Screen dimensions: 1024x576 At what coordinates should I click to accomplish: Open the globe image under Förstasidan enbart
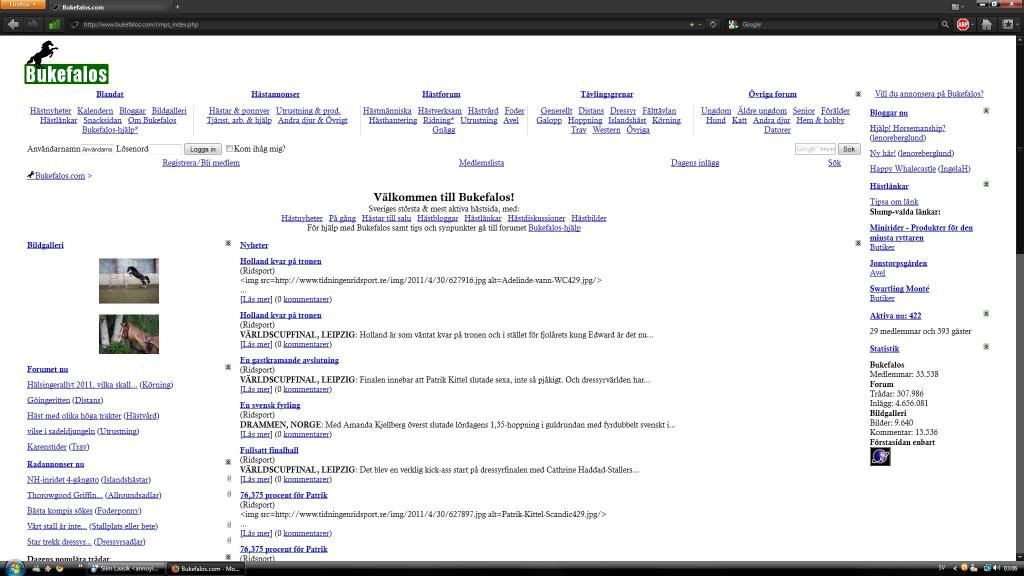880,456
